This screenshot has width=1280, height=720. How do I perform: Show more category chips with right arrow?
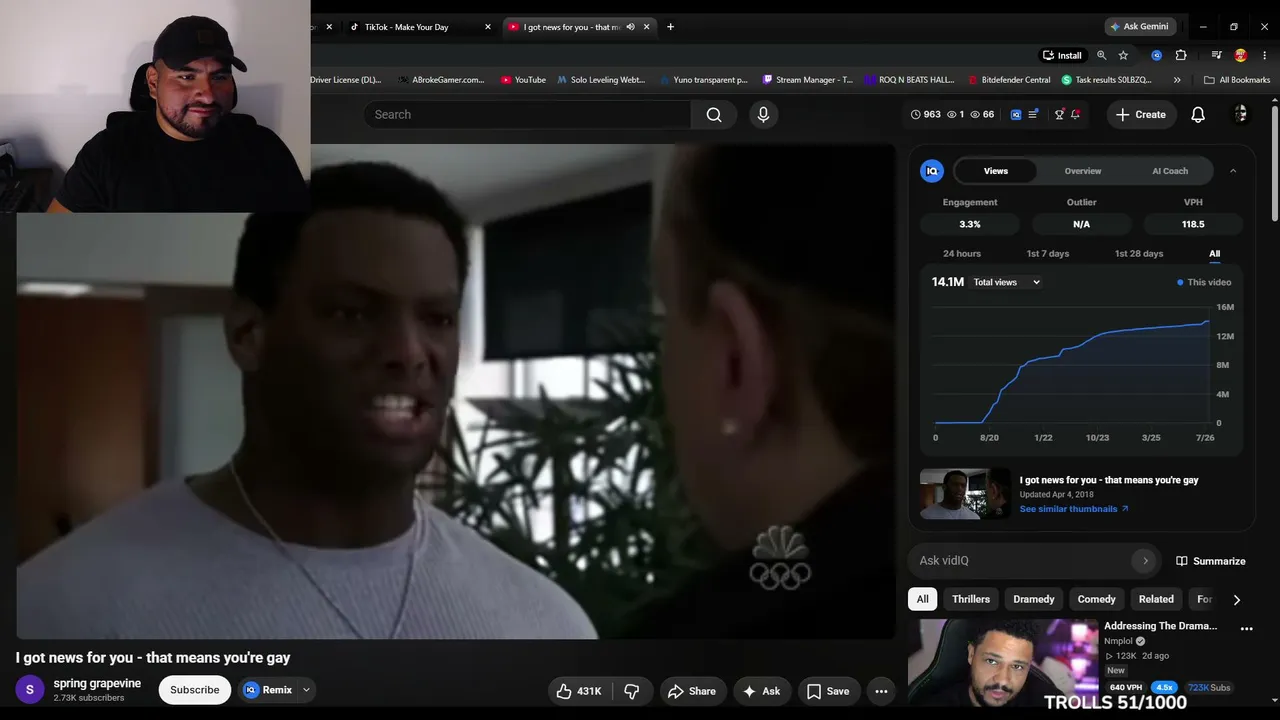coord(1237,600)
